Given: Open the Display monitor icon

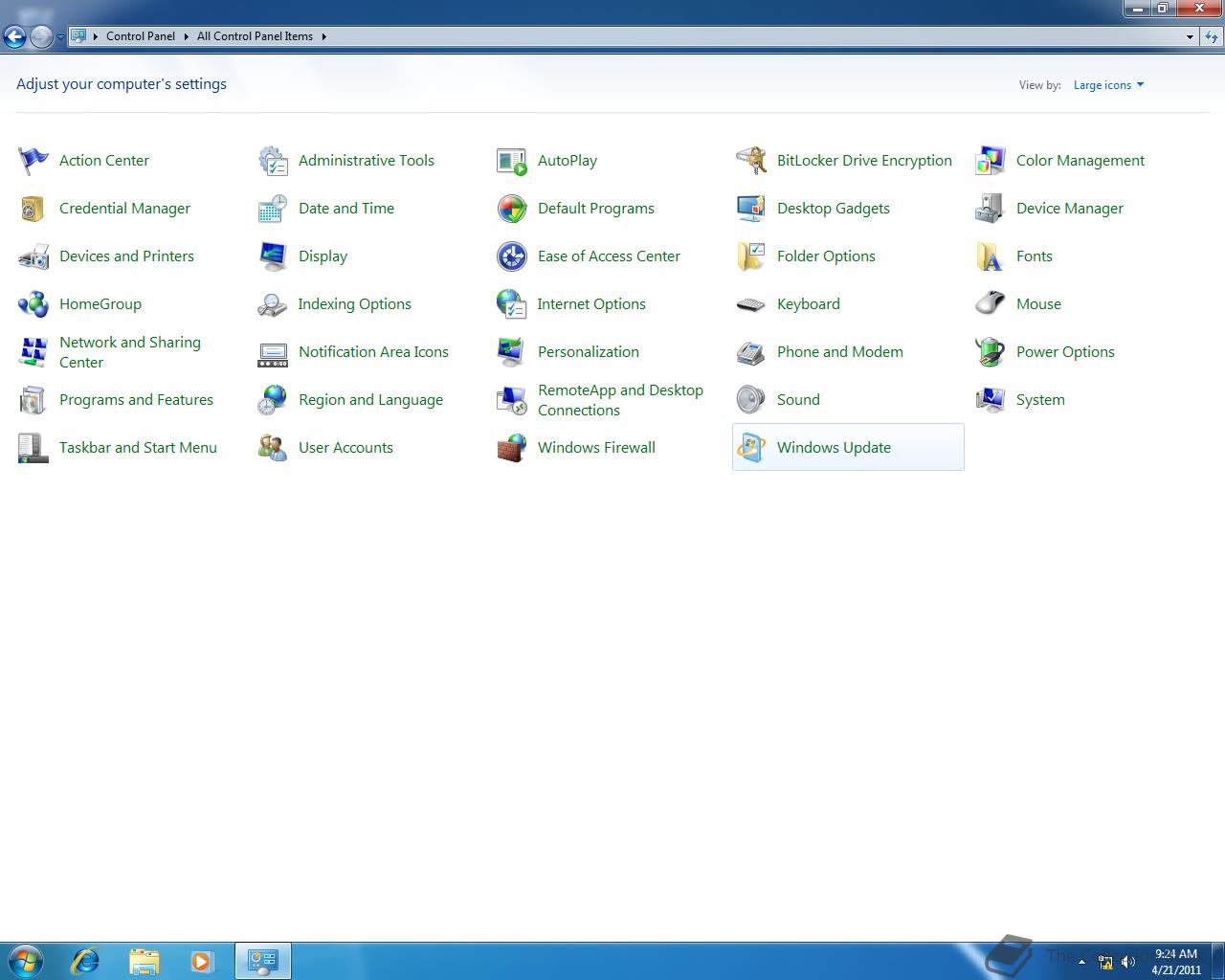Looking at the screenshot, I should point(273,256).
